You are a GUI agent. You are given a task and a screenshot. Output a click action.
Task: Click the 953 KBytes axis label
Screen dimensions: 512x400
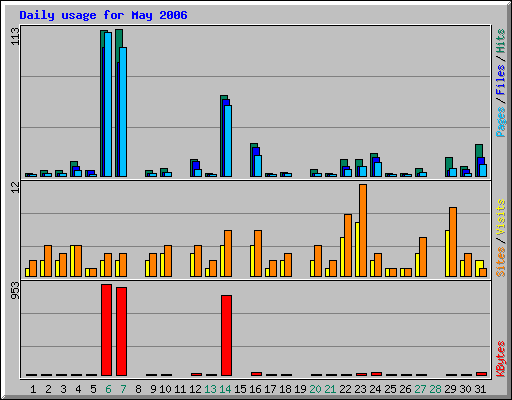pyautogui.click(x=15, y=290)
